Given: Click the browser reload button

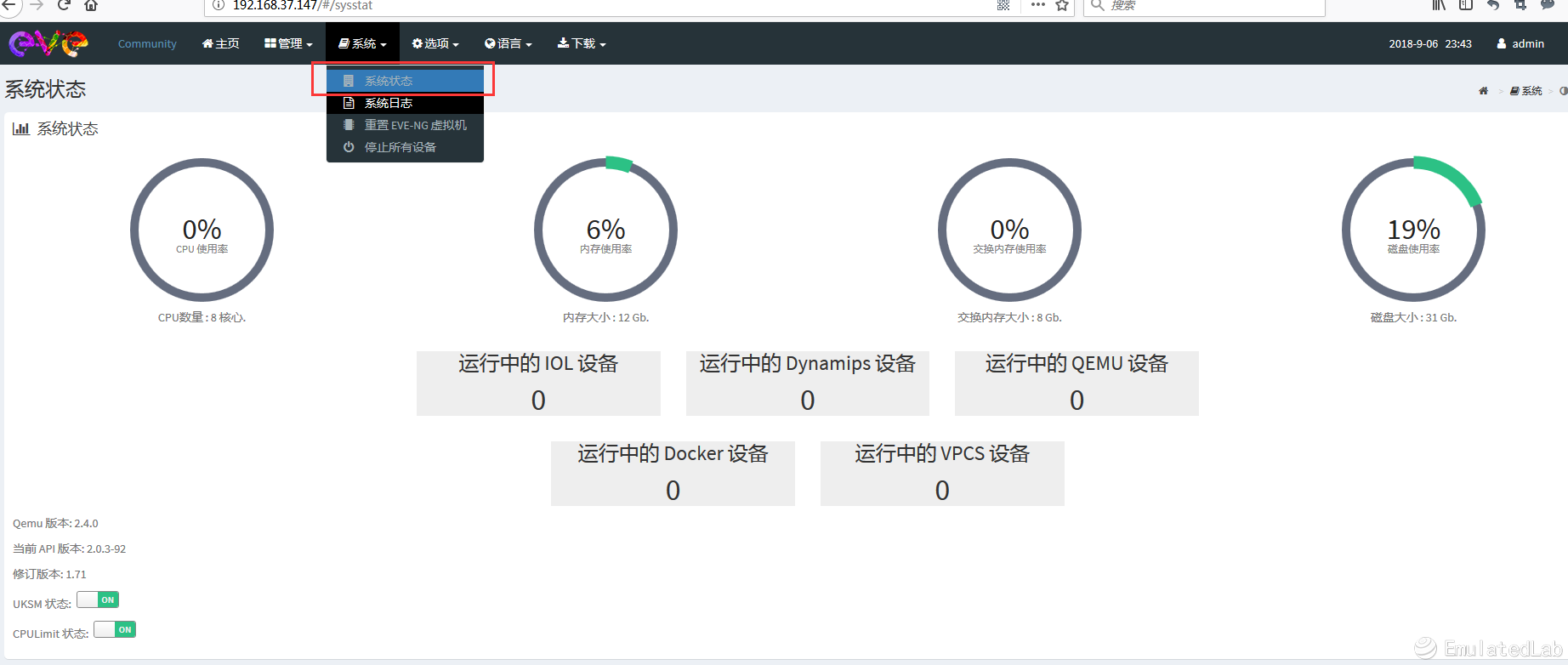Looking at the screenshot, I should pyautogui.click(x=63, y=5).
